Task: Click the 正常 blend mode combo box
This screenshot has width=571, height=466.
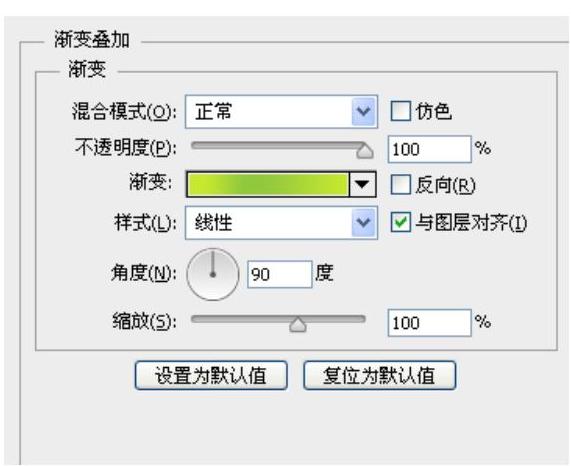Action: 281,111
